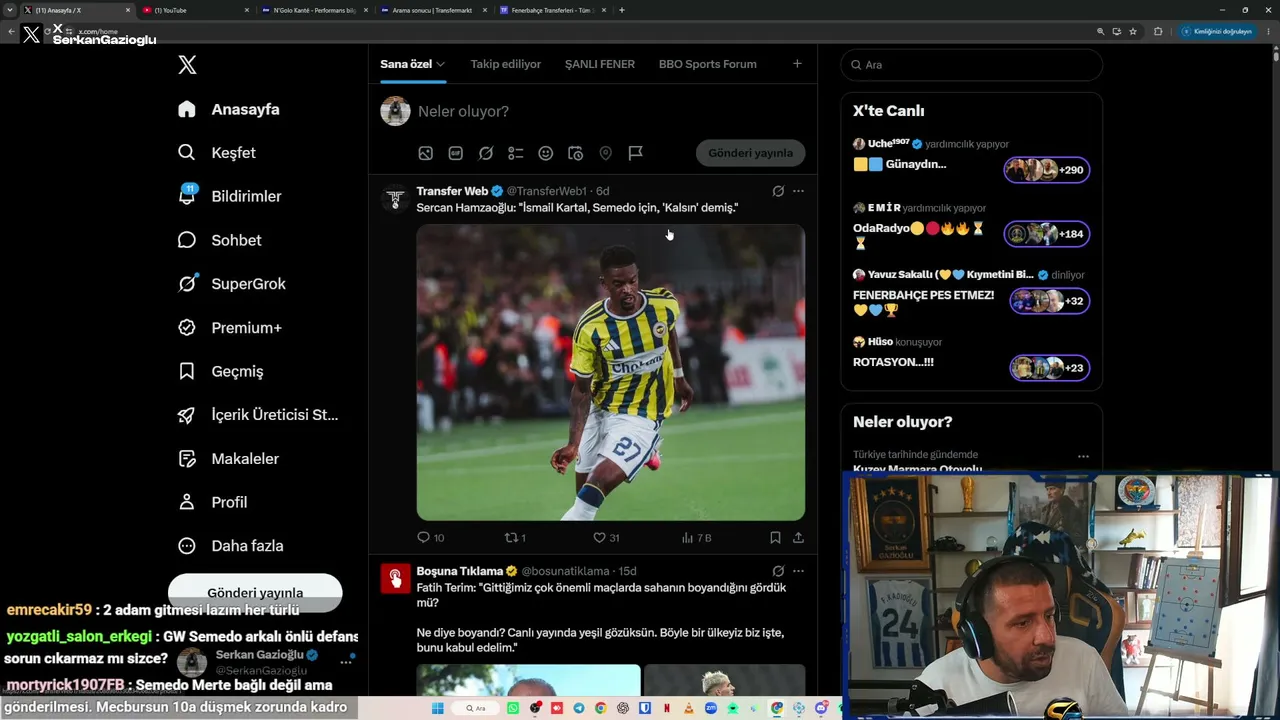Switch to Fenerbahçe Transferleri browser tab
This screenshot has width=1280, height=720.
pos(552,10)
